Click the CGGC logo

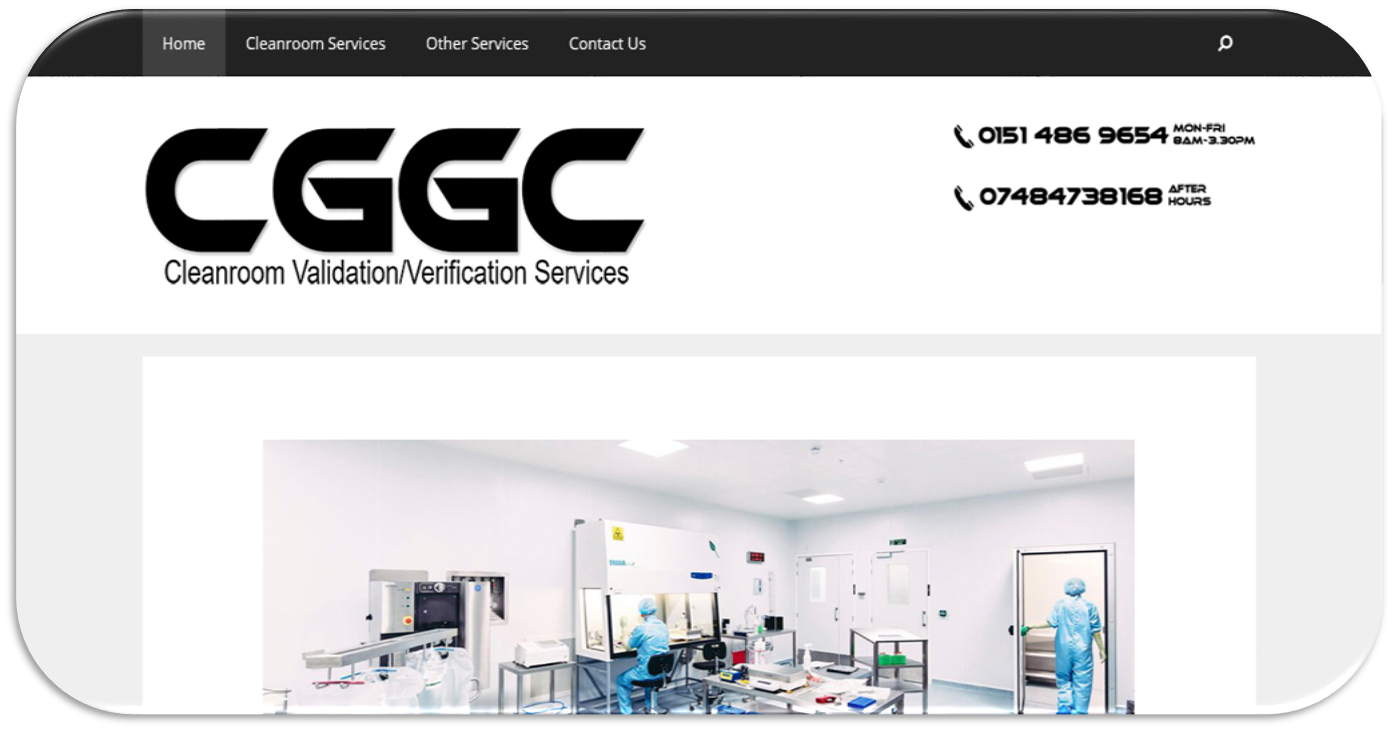pos(395,190)
